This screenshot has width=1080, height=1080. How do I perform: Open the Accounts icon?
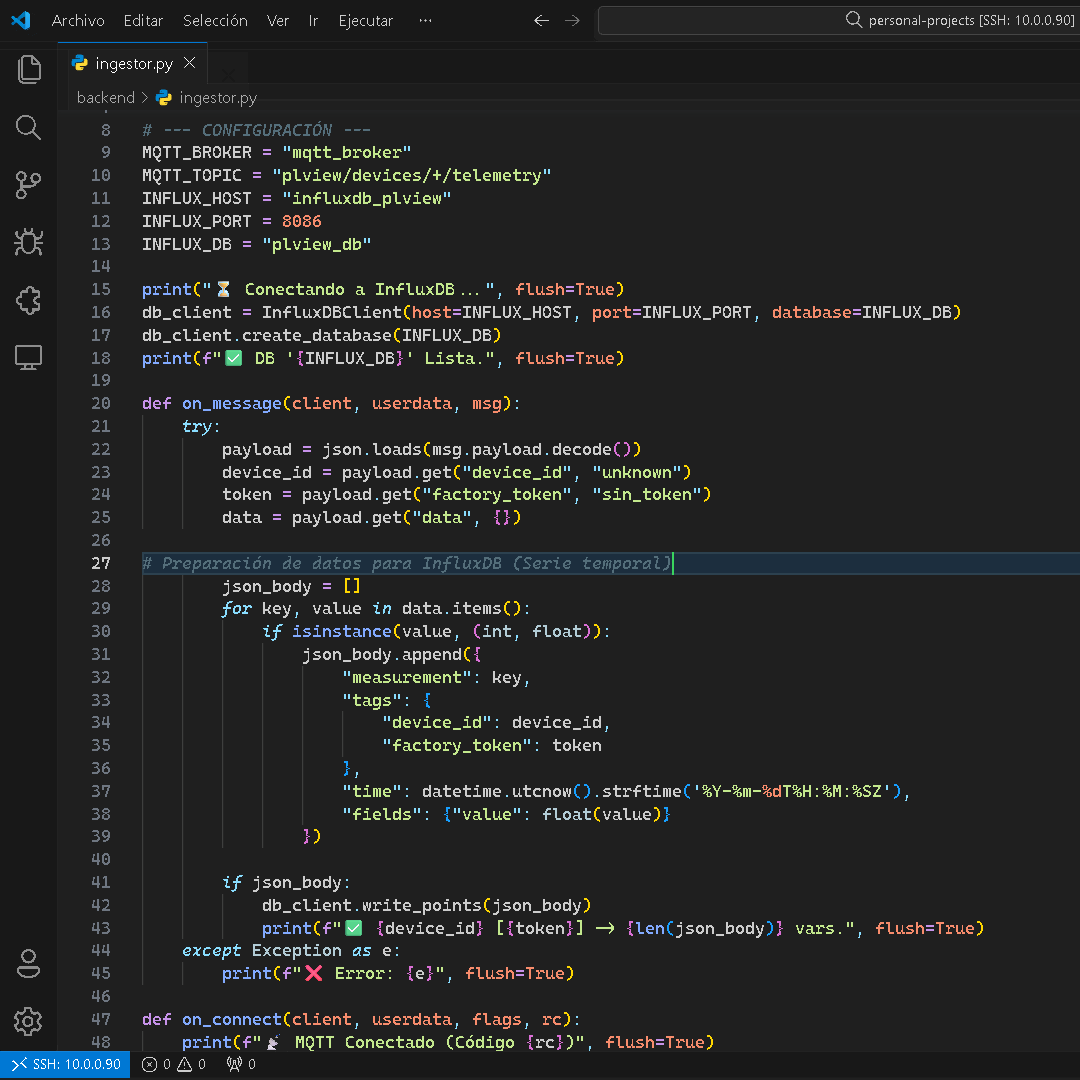pyautogui.click(x=29, y=964)
